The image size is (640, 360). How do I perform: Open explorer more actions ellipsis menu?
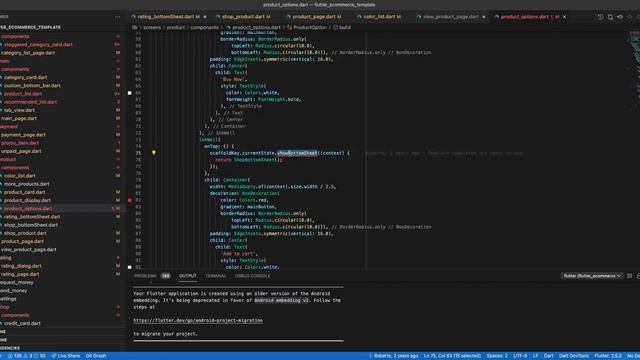118,17
